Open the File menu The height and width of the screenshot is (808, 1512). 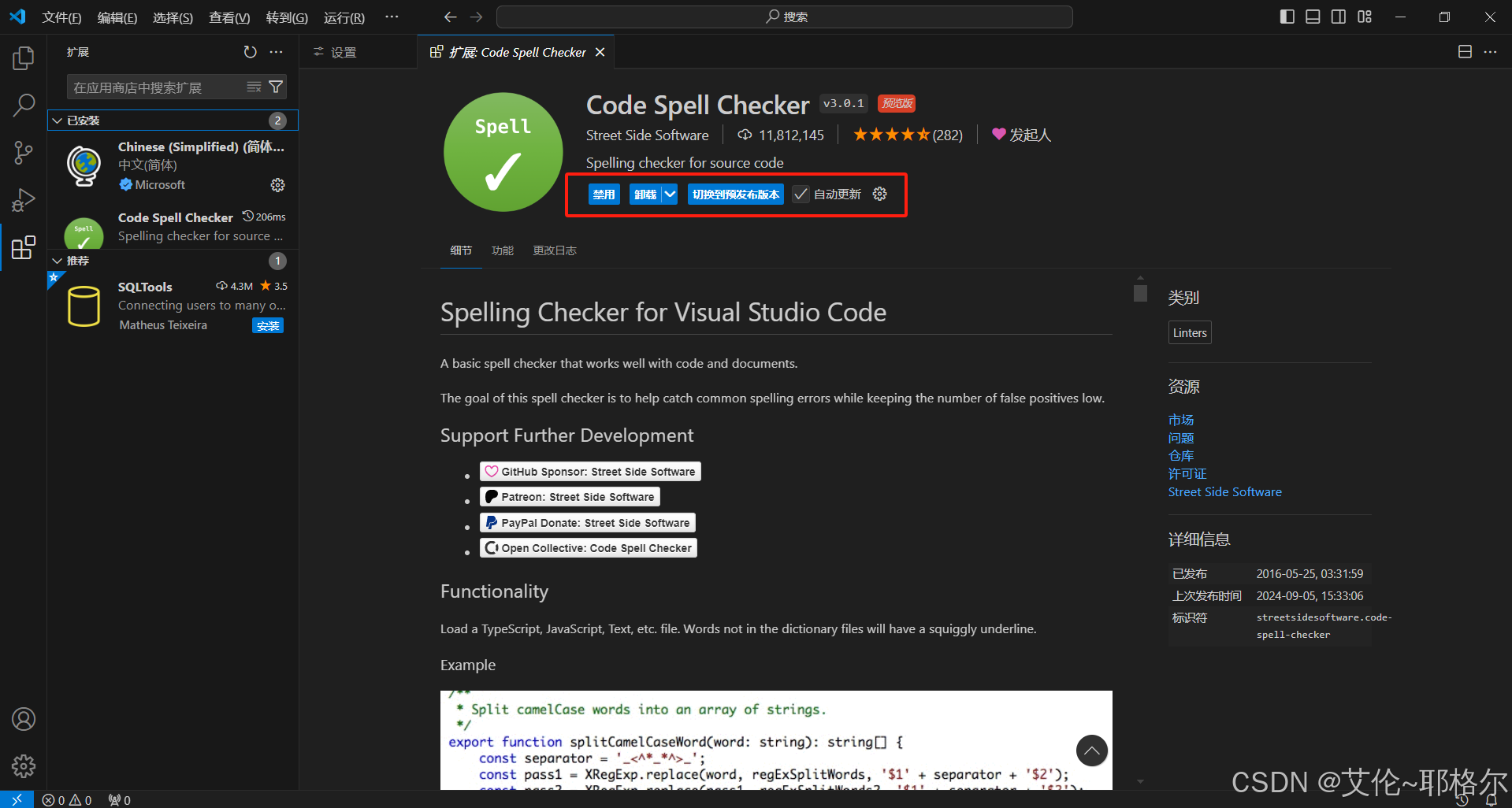pyautogui.click(x=61, y=17)
